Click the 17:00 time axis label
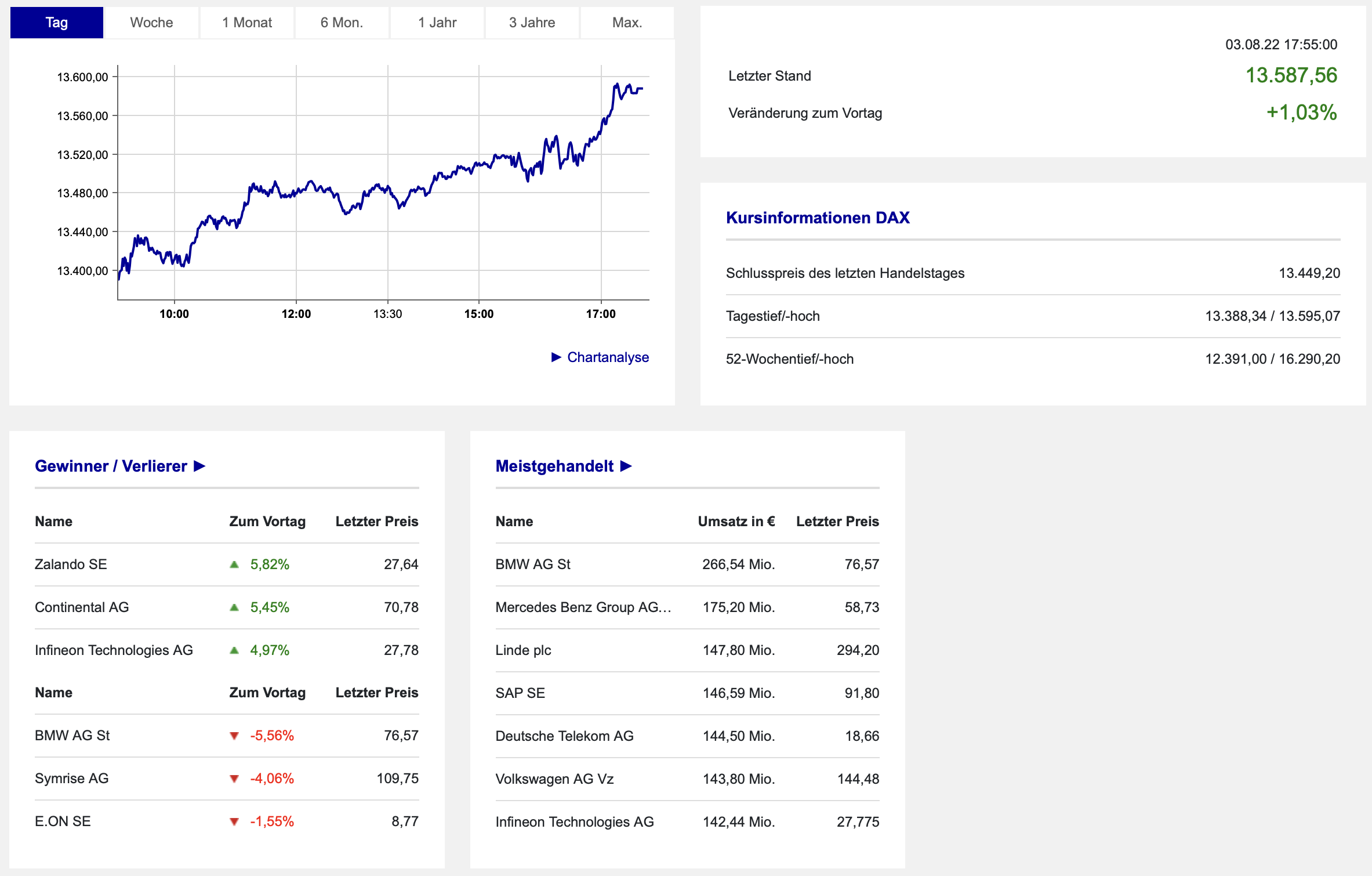This screenshot has width=1372, height=876. point(601,314)
